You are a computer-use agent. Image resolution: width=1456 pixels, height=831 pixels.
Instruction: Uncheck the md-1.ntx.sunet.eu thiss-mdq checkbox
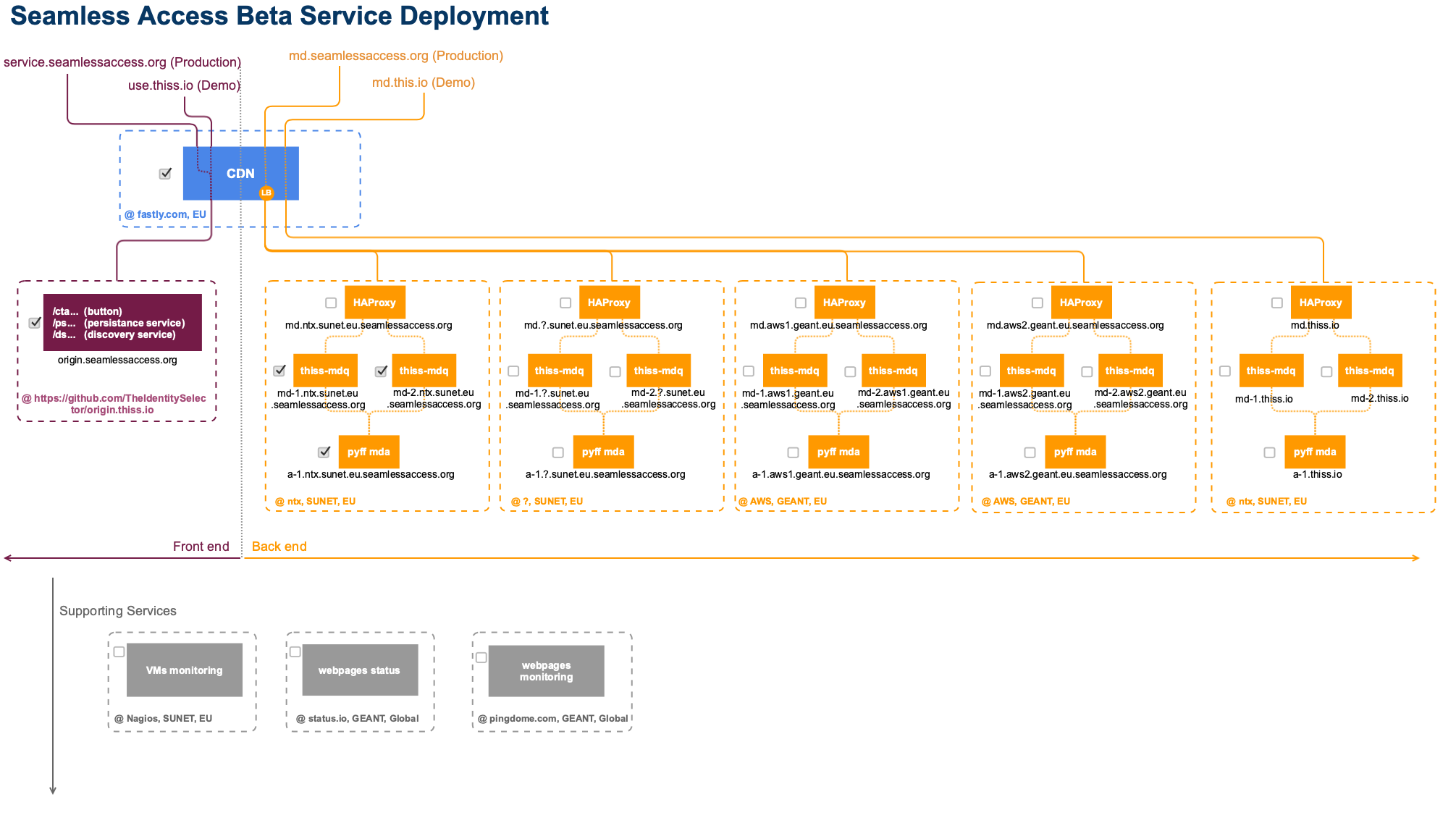[x=279, y=371]
